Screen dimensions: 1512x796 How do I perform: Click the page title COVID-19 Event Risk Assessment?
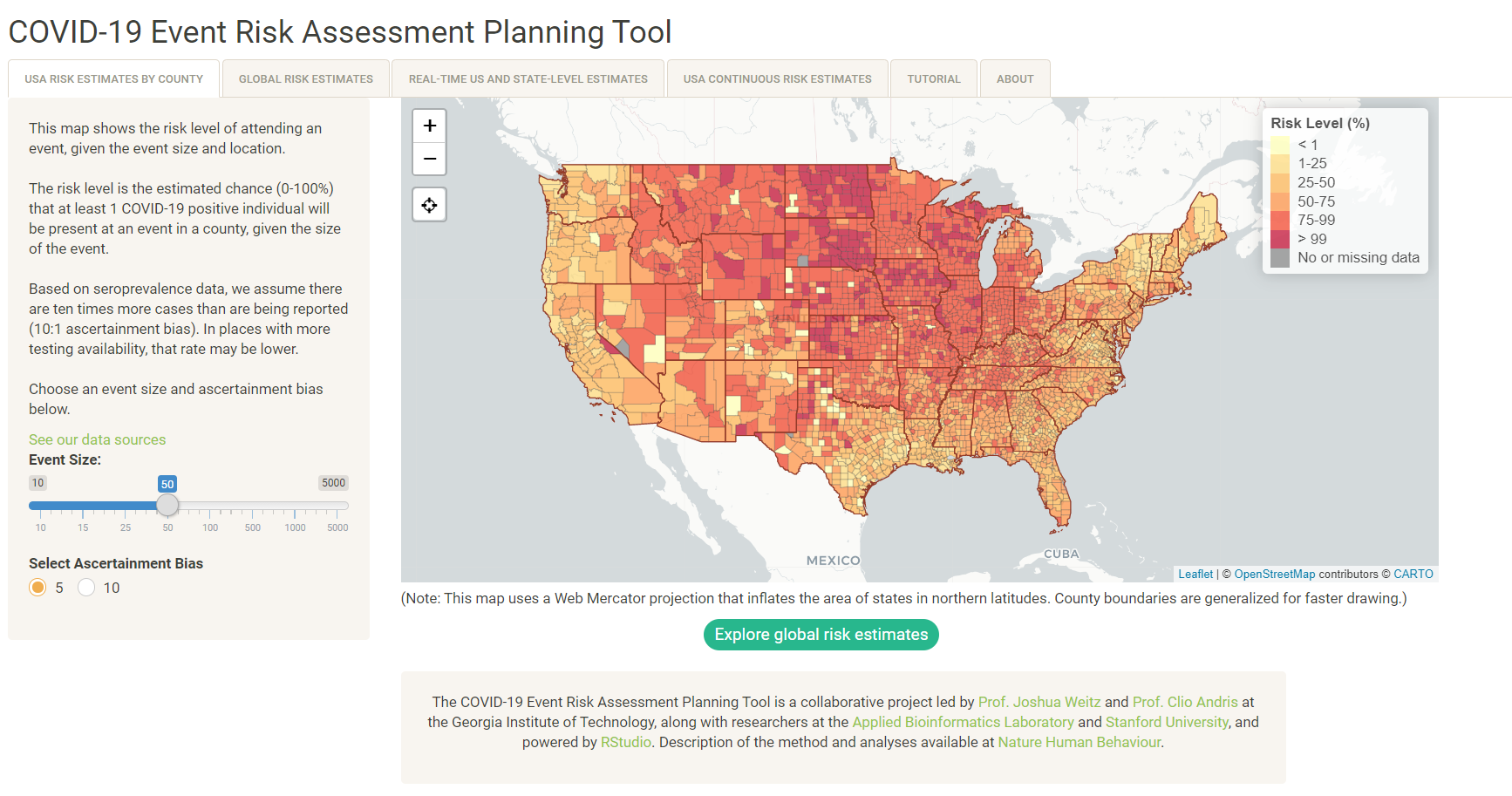tap(340, 31)
